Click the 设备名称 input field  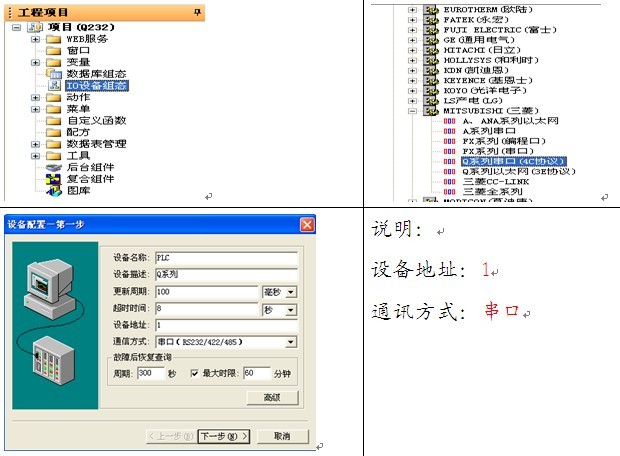[x=227, y=258]
